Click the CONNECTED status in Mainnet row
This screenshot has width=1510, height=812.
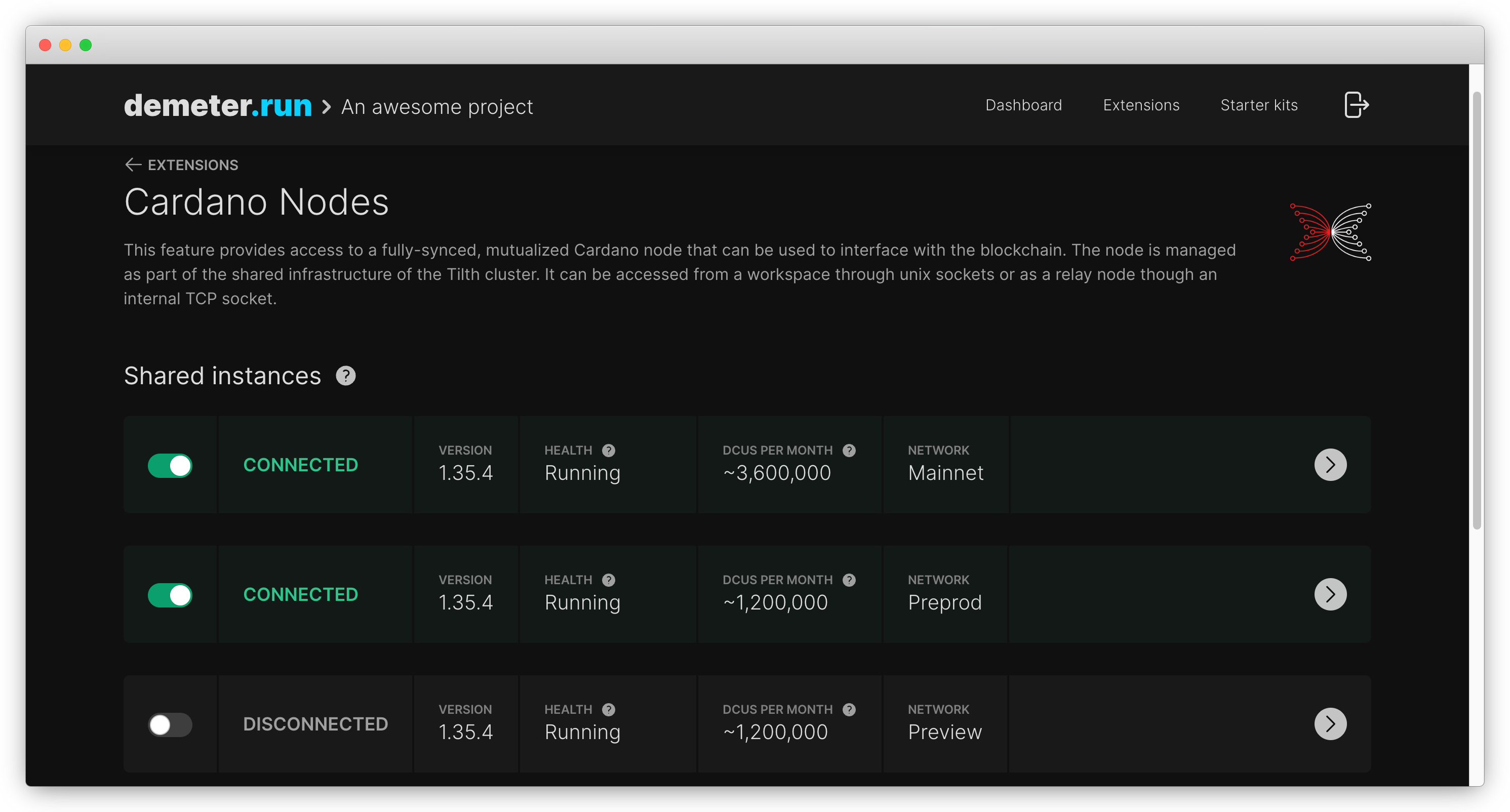[300, 465]
